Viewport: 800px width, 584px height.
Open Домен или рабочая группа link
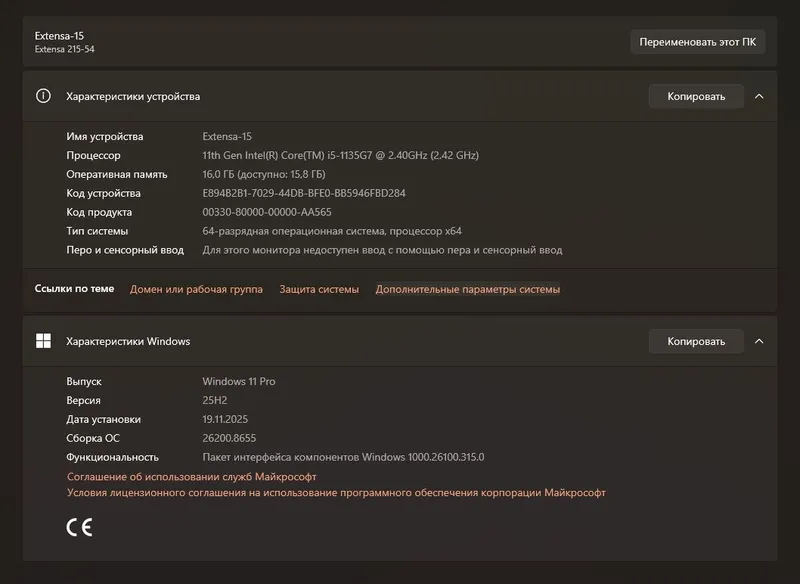coord(196,289)
